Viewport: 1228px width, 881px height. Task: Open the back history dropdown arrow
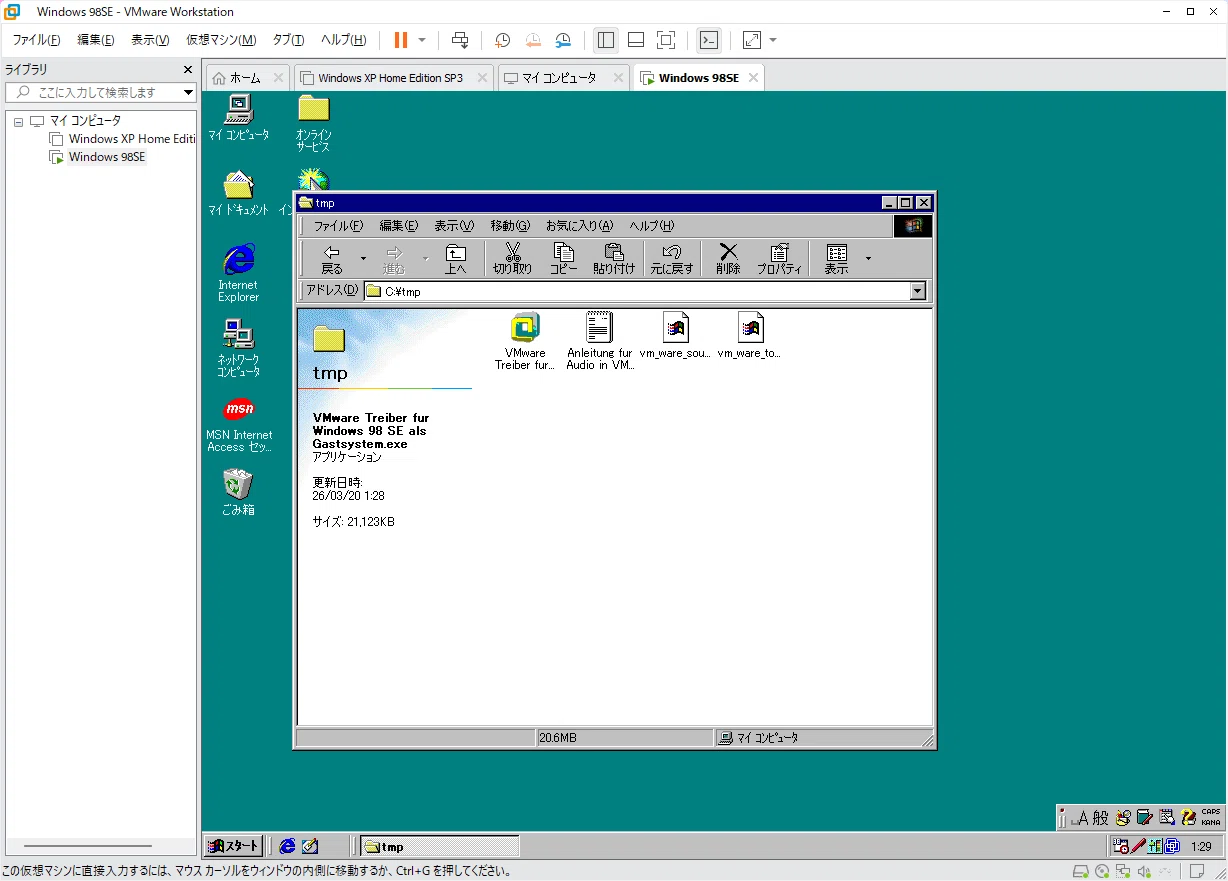[363, 259]
